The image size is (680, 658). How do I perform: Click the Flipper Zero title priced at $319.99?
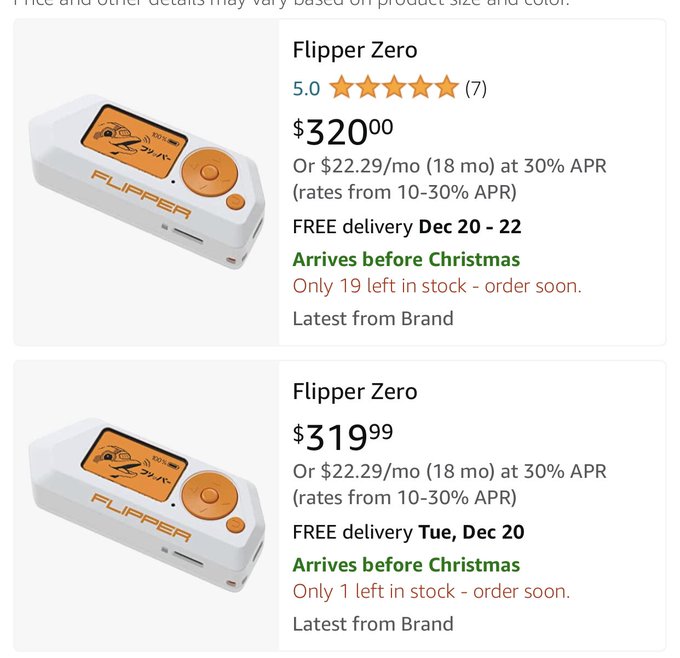tap(354, 391)
